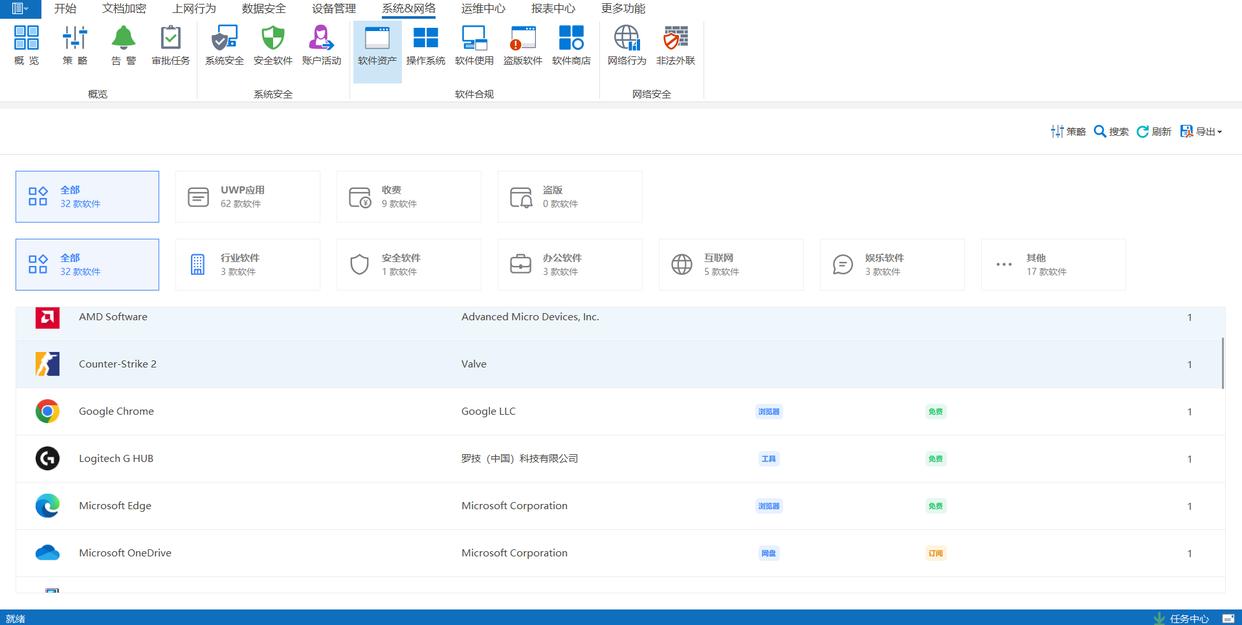Screen dimensions: 1242x625
Task: Switch to the 运维中心 tab
Action: point(483,9)
